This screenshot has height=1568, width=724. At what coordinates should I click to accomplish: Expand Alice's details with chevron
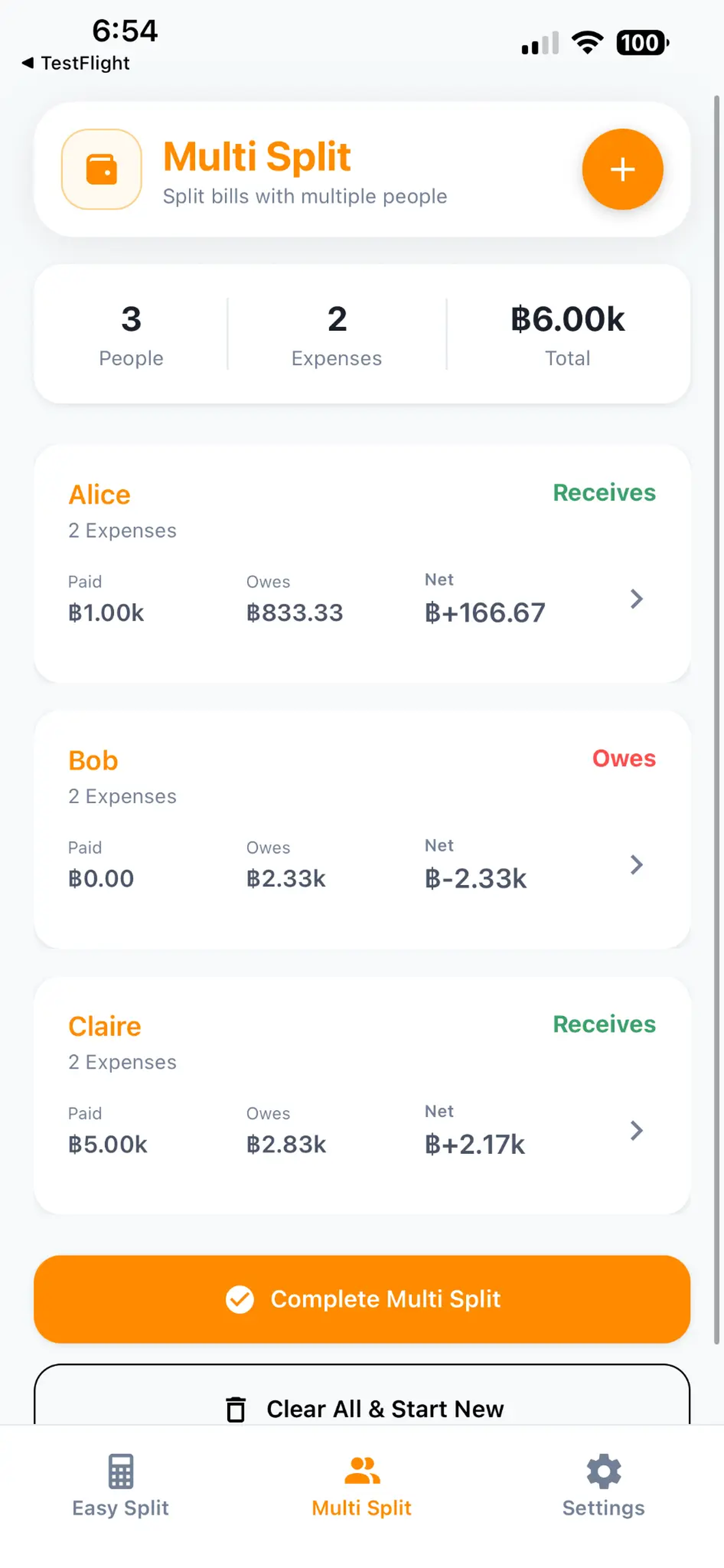pyautogui.click(x=637, y=599)
